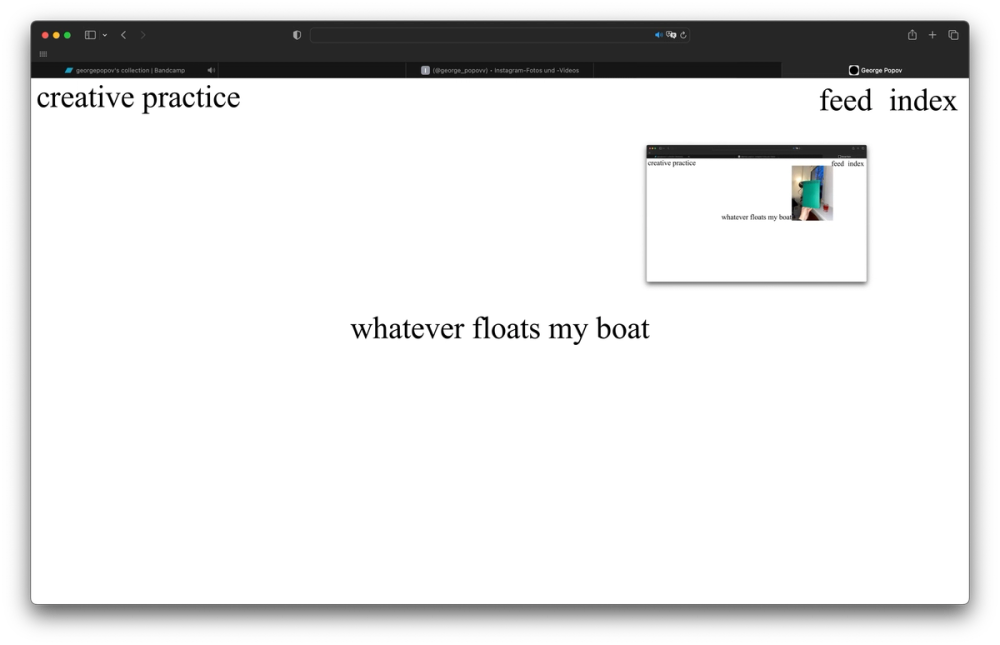The image size is (1000, 645).
Task: Mute audio via the address bar speaker icon
Action: click(658, 35)
